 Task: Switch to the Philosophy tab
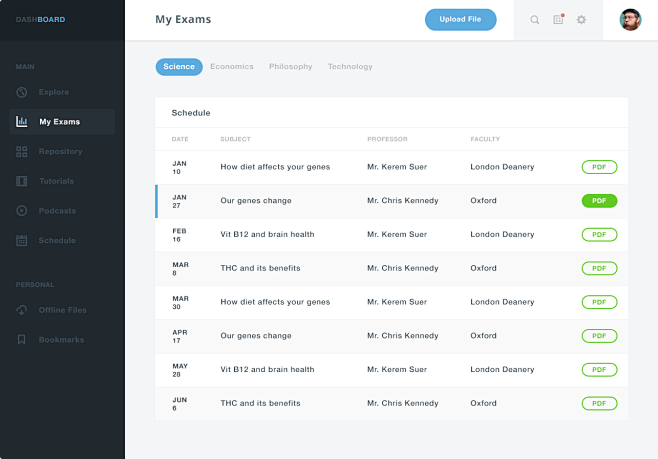[290, 67]
